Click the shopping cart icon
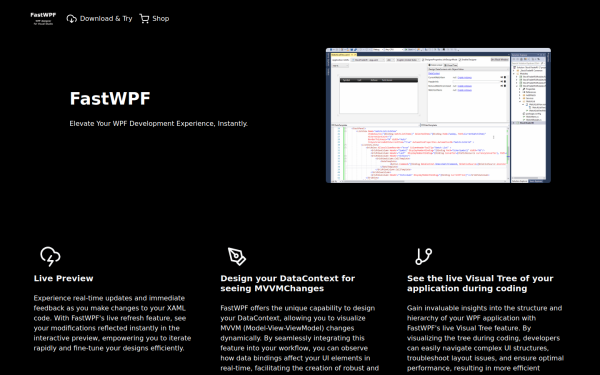 click(x=144, y=19)
